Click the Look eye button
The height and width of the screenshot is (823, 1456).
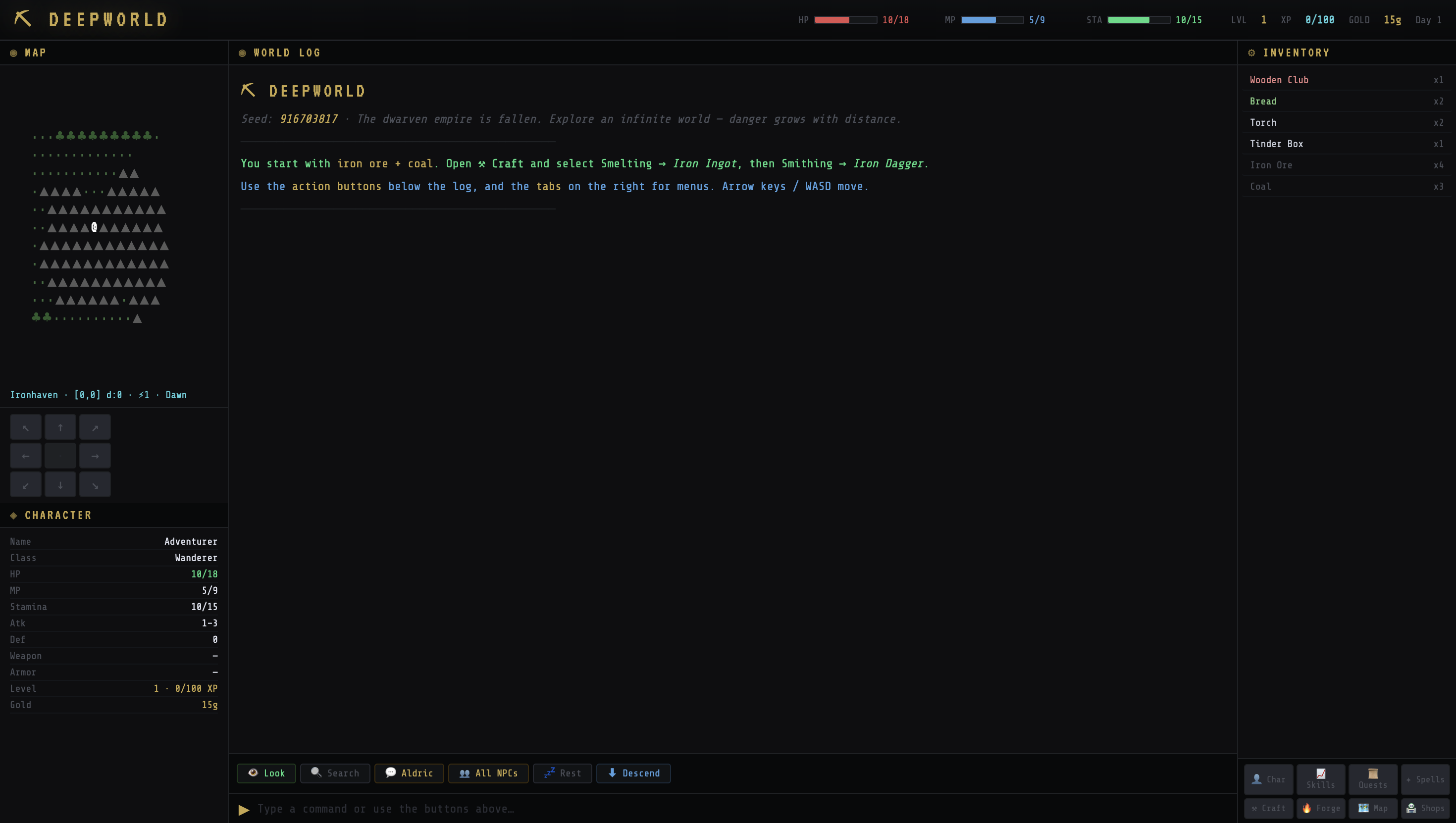[266, 773]
